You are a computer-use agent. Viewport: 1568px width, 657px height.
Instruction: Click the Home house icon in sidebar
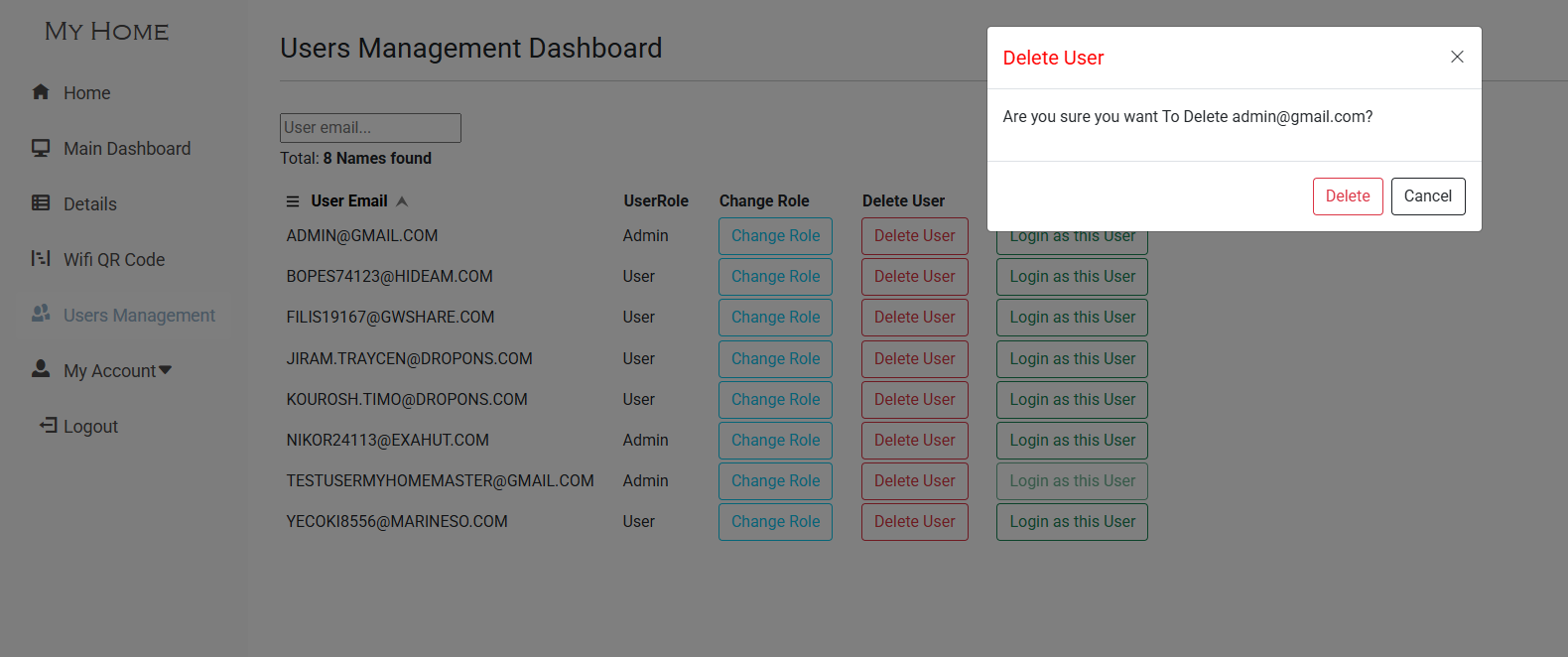tap(41, 92)
